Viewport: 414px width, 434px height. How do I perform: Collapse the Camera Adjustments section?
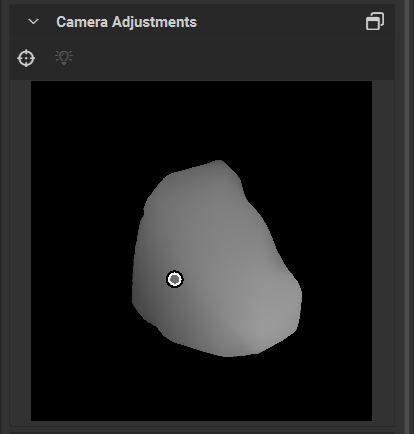click(33, 22)
